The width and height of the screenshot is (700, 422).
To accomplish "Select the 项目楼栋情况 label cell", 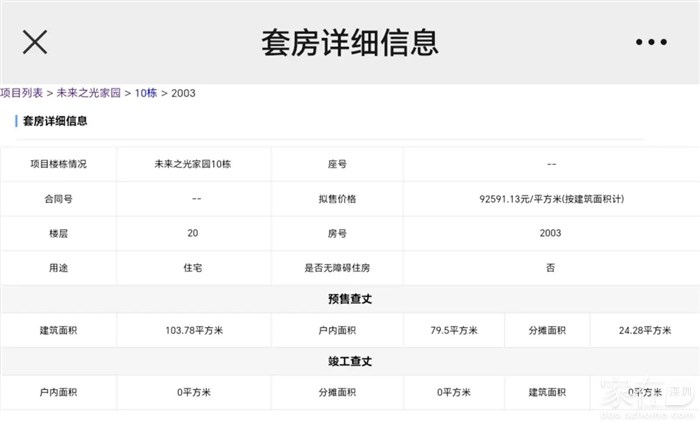I will (x=58, y=164).
